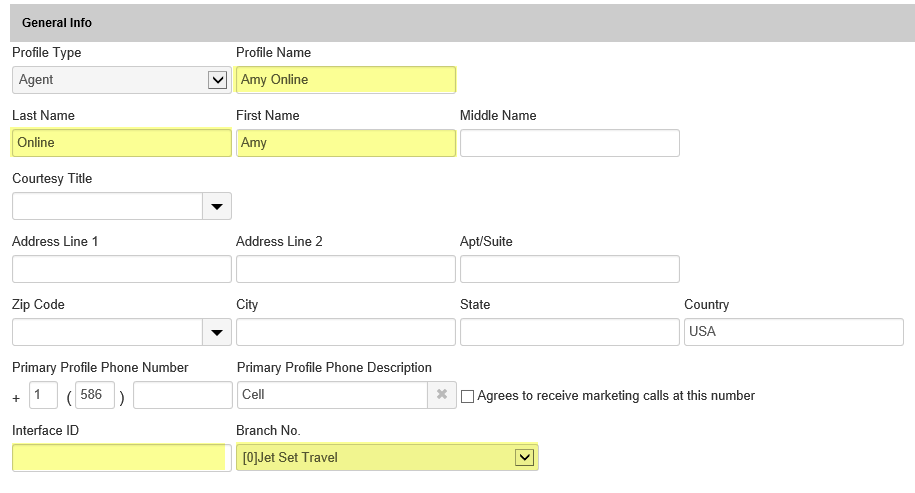Click inside the State field

click(x=569, y=332)
